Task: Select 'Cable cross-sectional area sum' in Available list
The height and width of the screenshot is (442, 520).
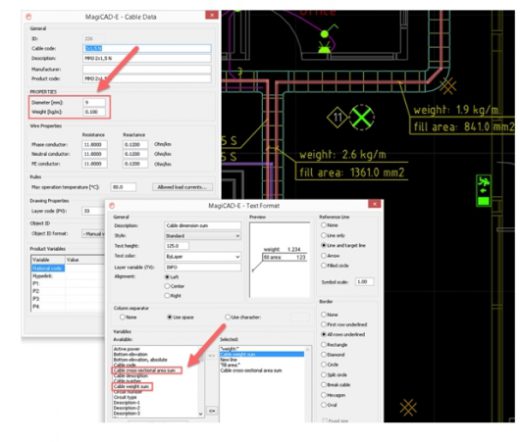Action: point(145,370)
